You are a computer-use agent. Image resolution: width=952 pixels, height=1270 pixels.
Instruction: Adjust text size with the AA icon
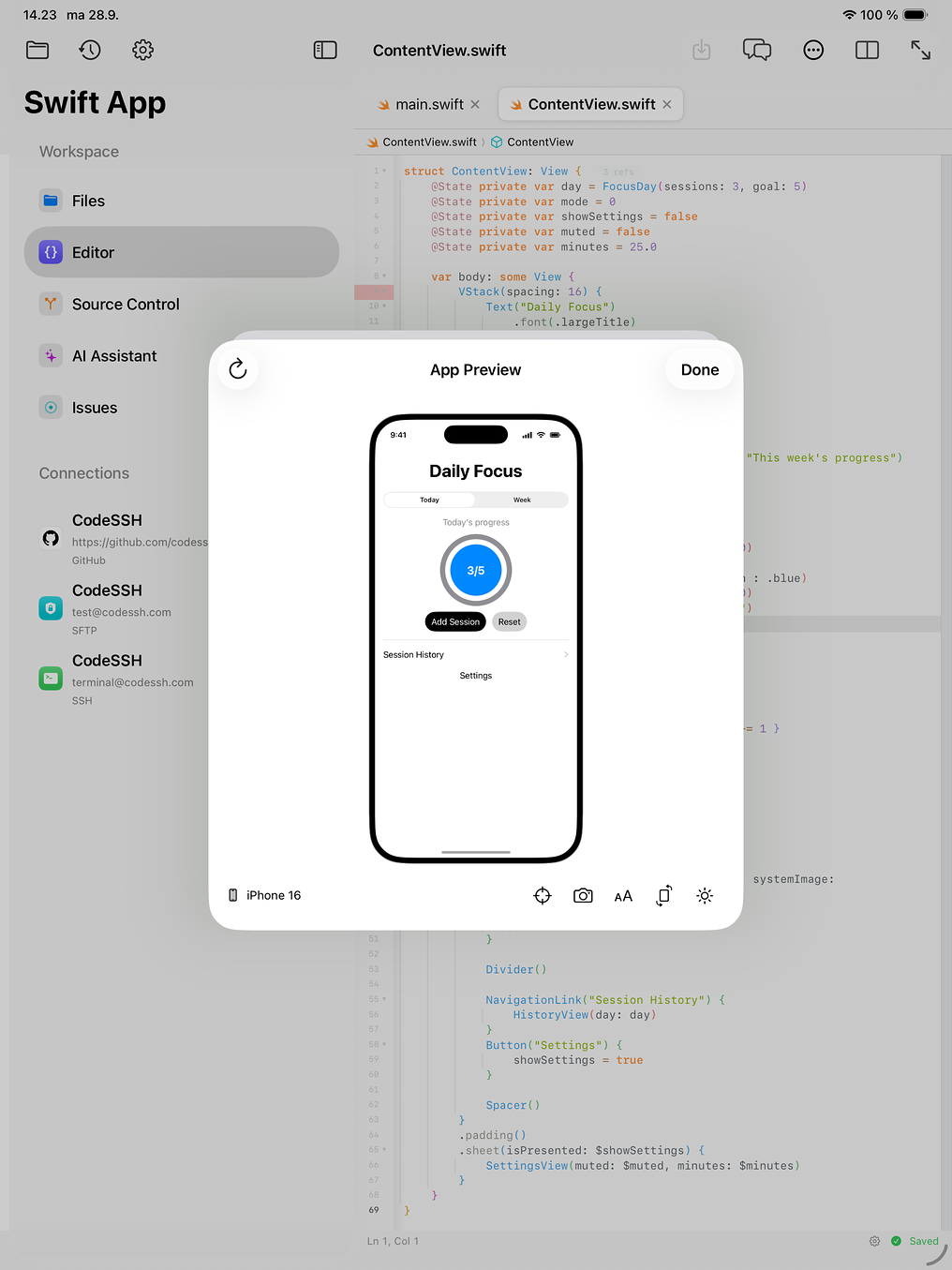(x=623, y=896)
